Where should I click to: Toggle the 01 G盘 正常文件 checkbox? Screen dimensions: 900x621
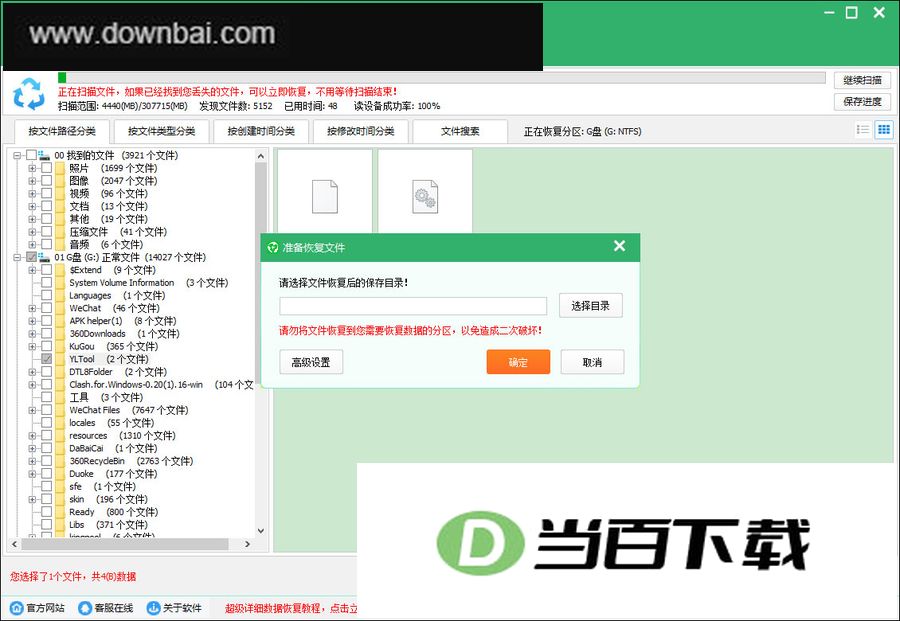(x=31, y=257)
